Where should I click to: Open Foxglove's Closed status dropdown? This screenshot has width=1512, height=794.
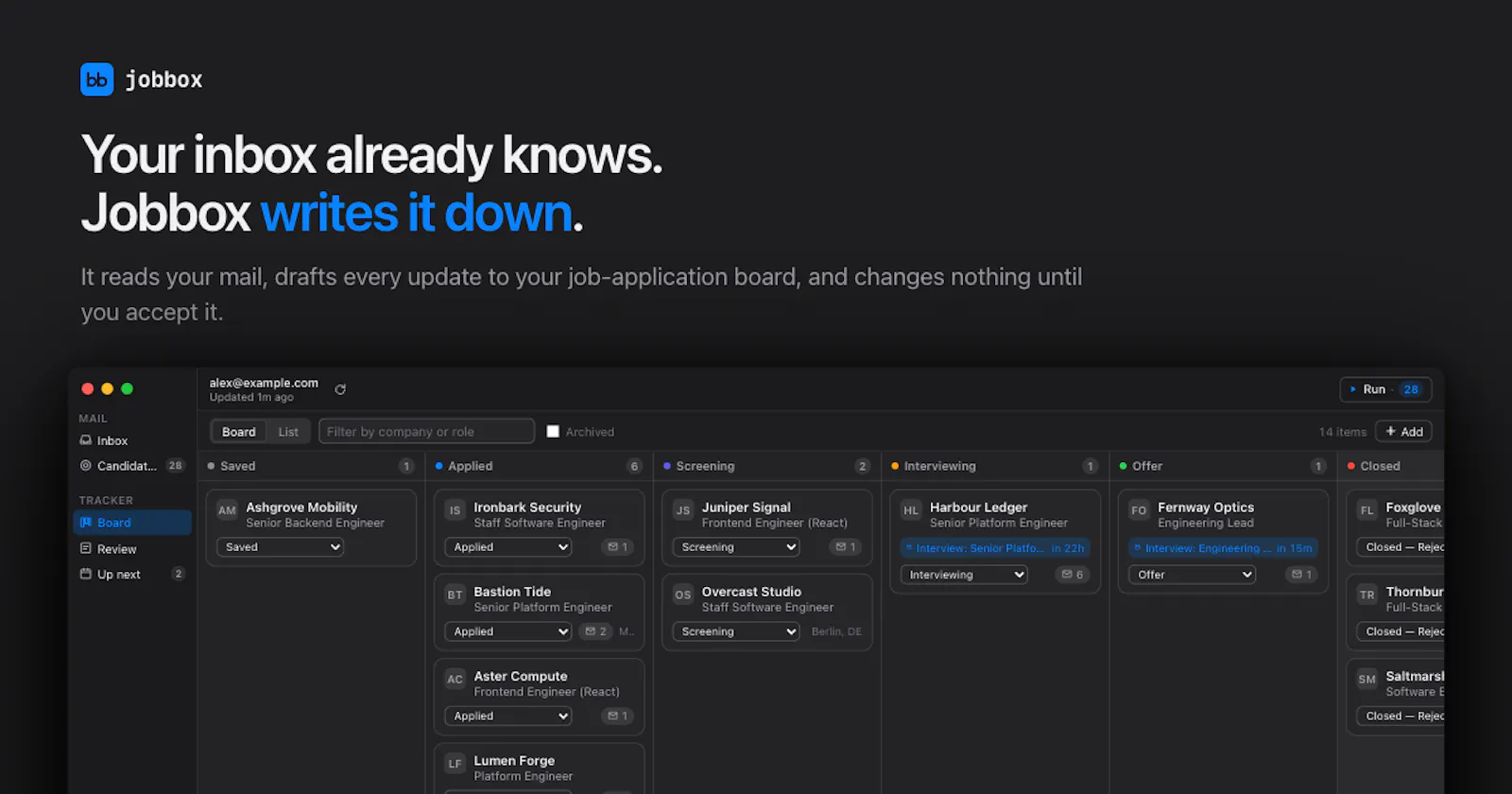(1400, 547)
